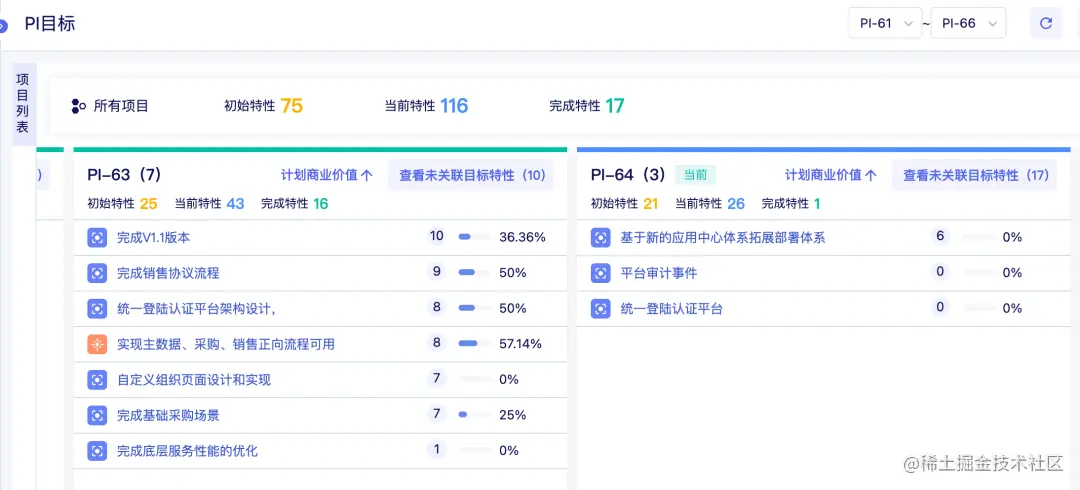
Task: Click the 25% progress bar
Action: tap(474, 414)
